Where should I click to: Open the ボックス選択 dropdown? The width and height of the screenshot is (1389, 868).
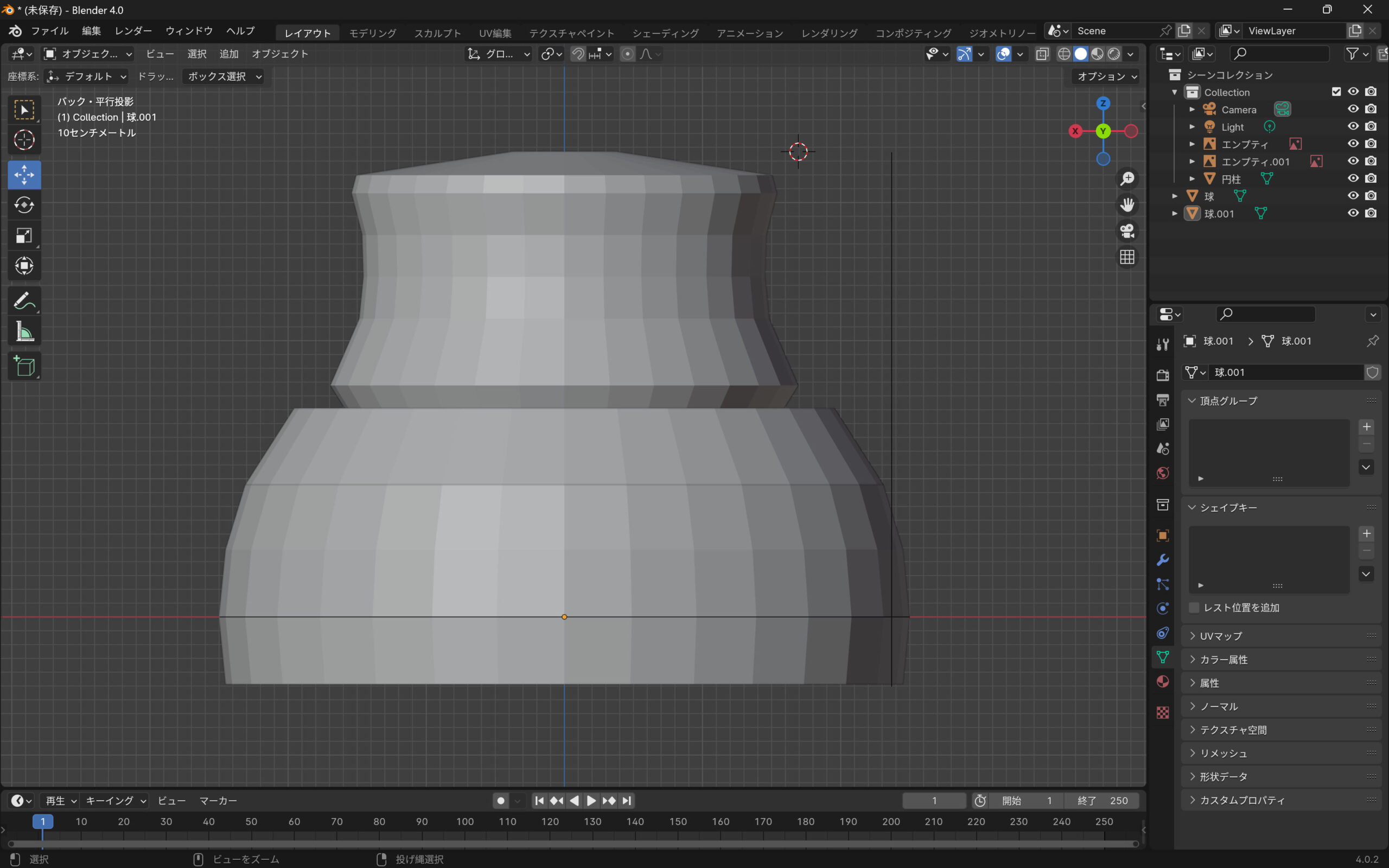coord(225,76)
